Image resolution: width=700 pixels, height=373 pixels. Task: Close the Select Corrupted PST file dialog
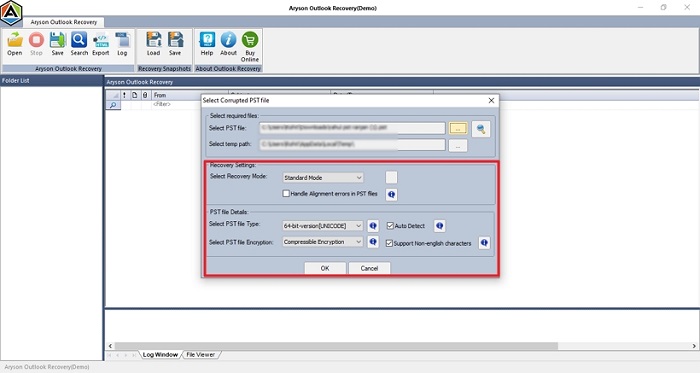tap(491, 100)
